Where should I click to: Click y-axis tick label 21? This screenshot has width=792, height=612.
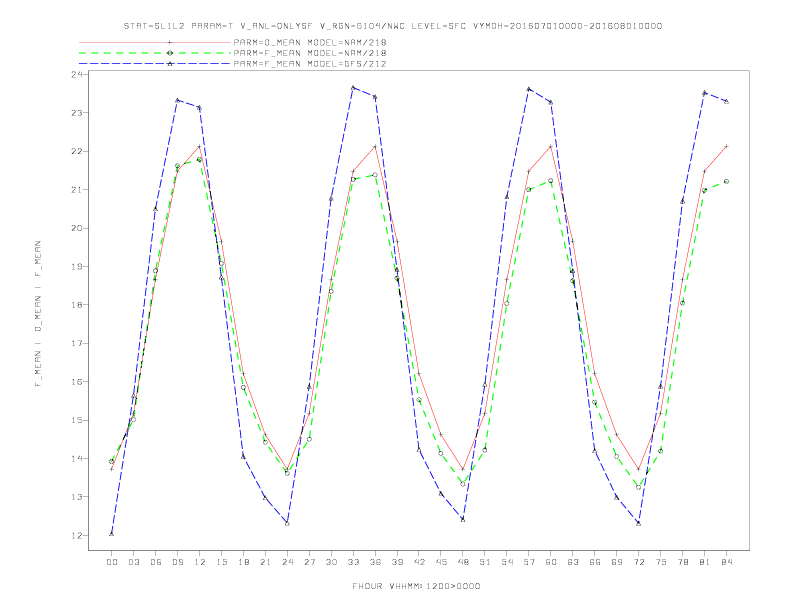click(x=76, y=189)
